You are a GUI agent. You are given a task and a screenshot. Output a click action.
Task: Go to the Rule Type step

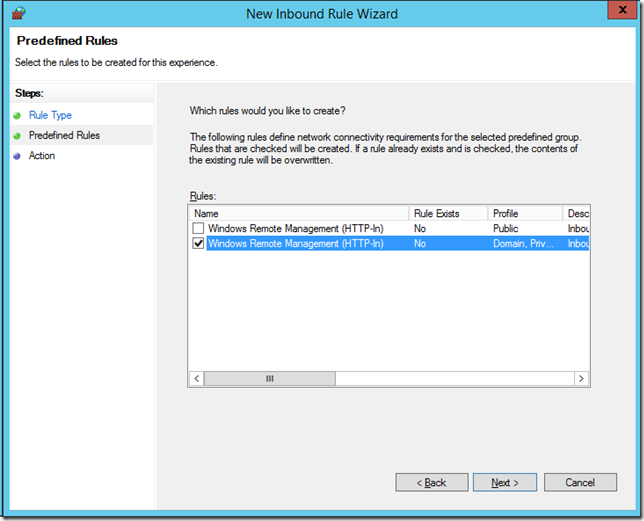(50, 116)
